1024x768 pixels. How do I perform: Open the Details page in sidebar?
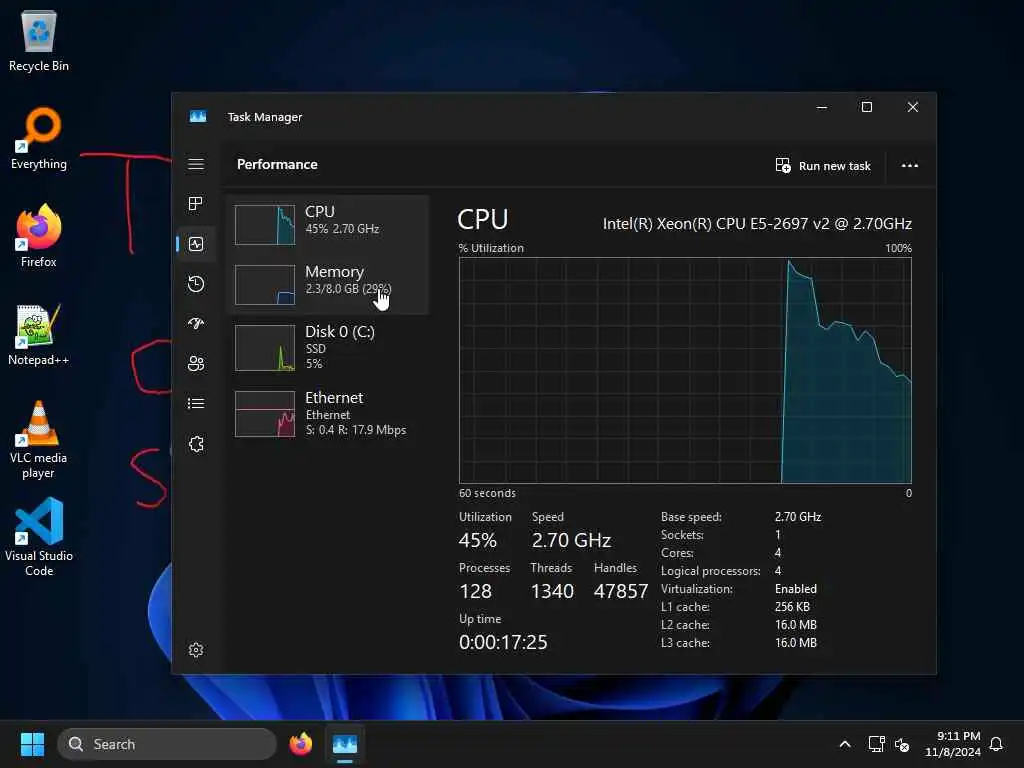pos(196,404)
